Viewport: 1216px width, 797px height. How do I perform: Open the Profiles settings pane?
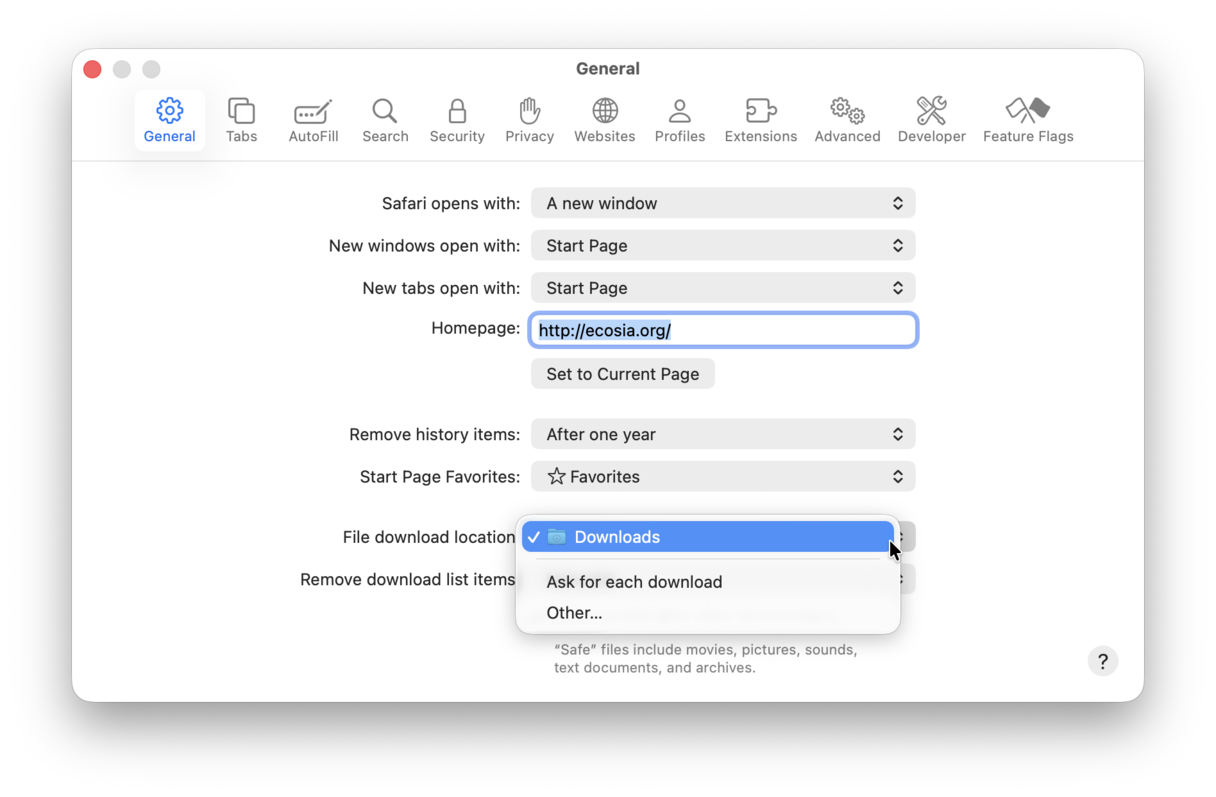point(680,120)
